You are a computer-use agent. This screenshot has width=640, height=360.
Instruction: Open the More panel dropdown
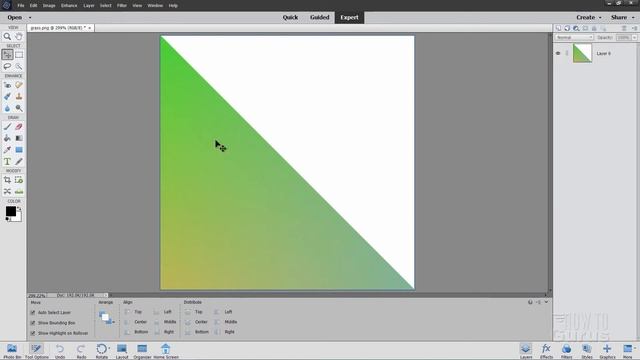click(634, 348)
